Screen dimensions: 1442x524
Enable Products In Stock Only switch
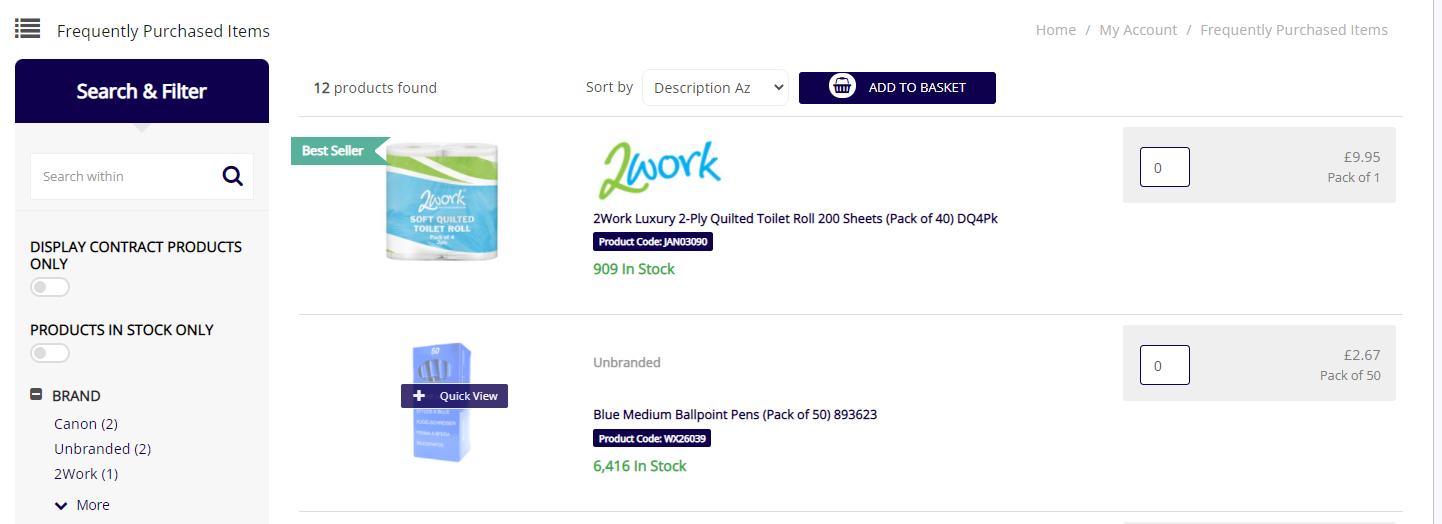tap(50, 353)
